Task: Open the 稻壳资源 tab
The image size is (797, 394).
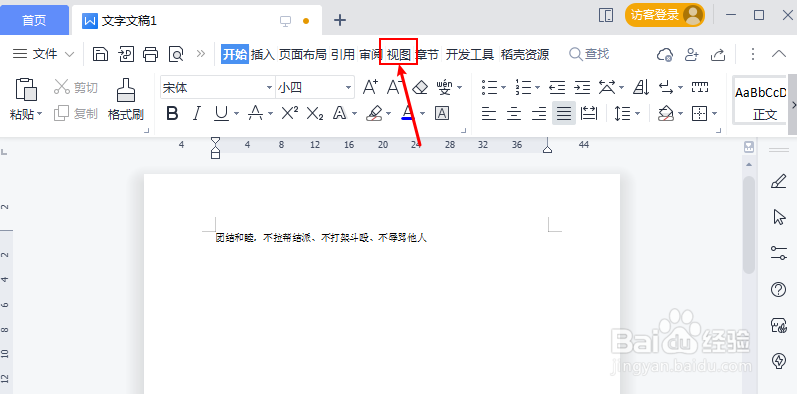Action: click(525, 54)
